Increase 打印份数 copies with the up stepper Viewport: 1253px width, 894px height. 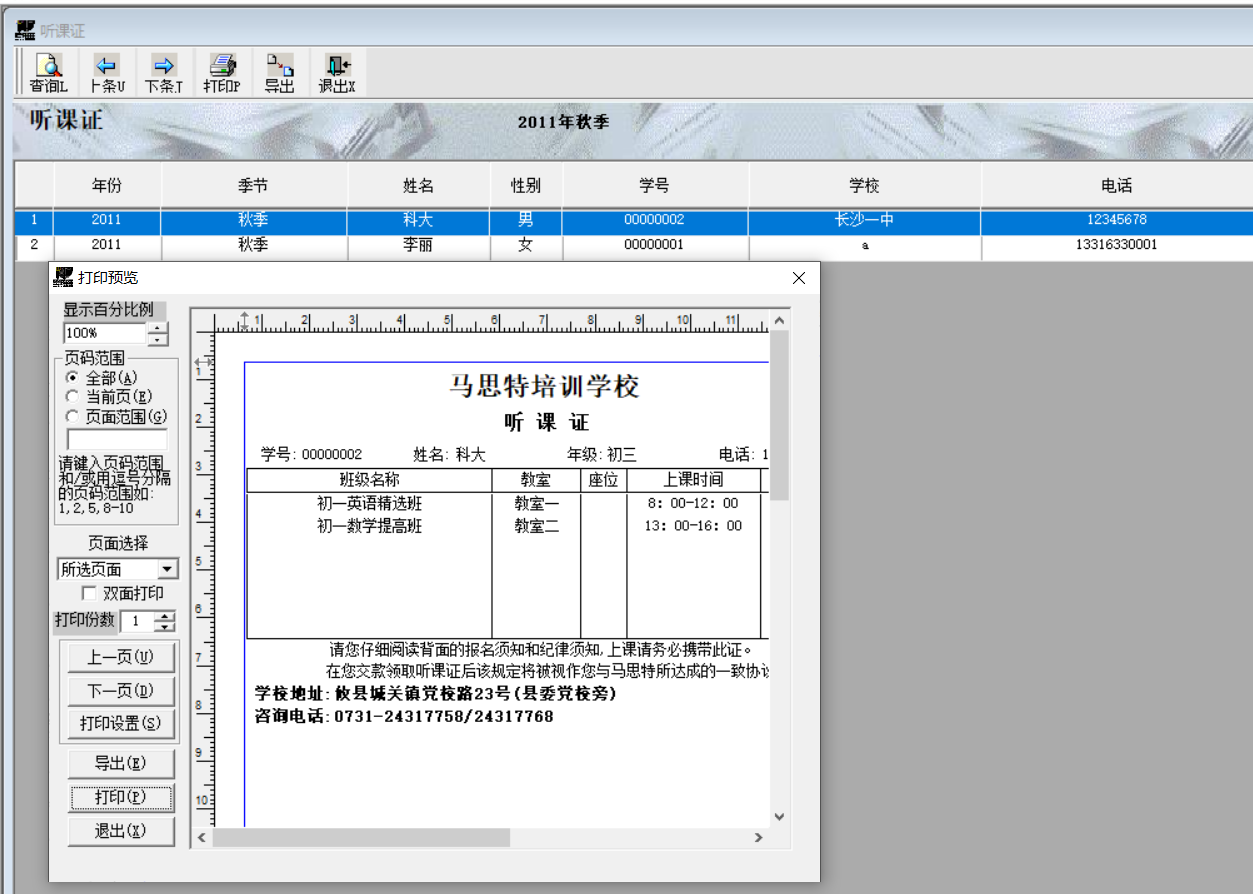162,617
